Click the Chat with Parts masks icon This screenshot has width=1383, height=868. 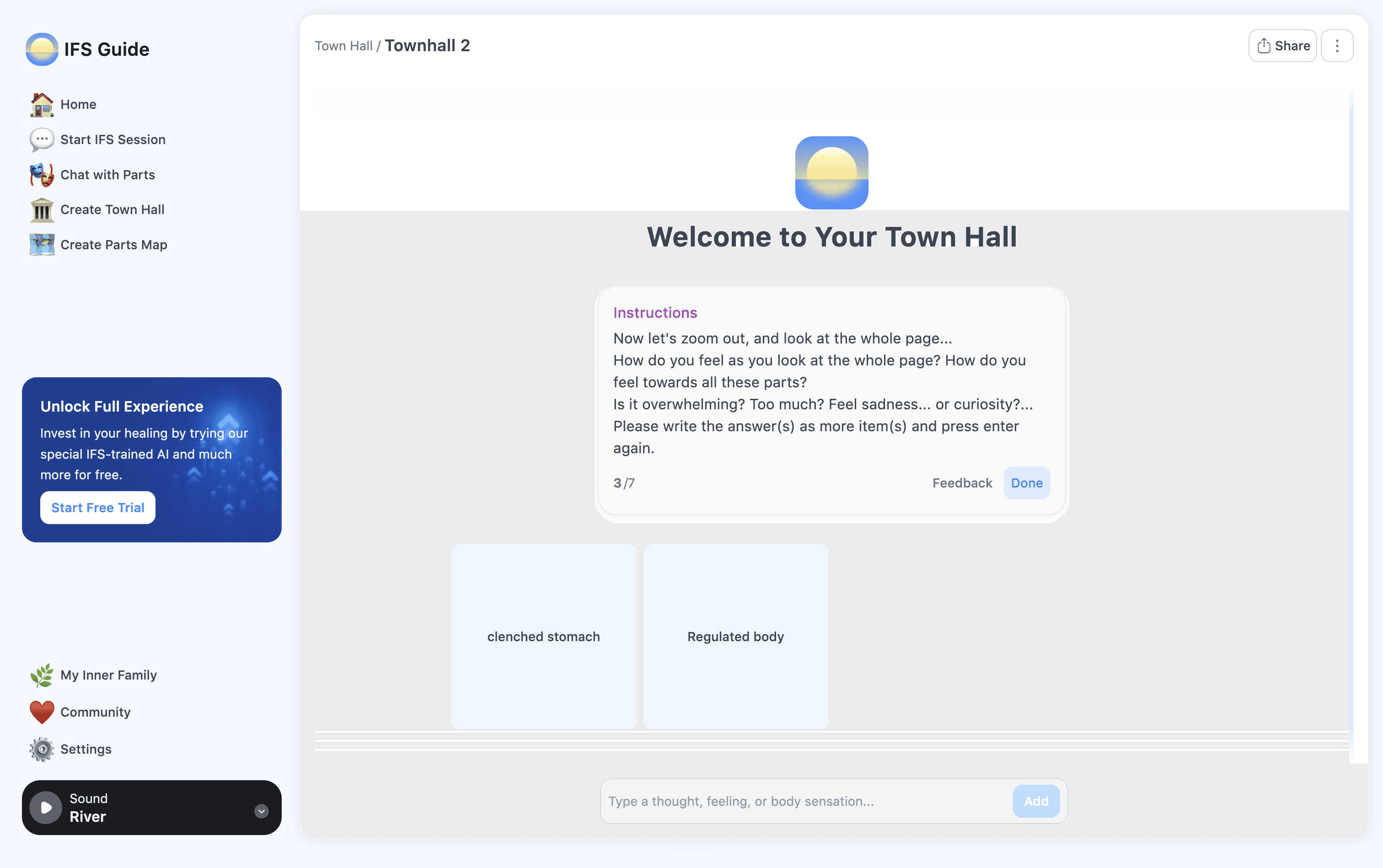coord(42,175)
